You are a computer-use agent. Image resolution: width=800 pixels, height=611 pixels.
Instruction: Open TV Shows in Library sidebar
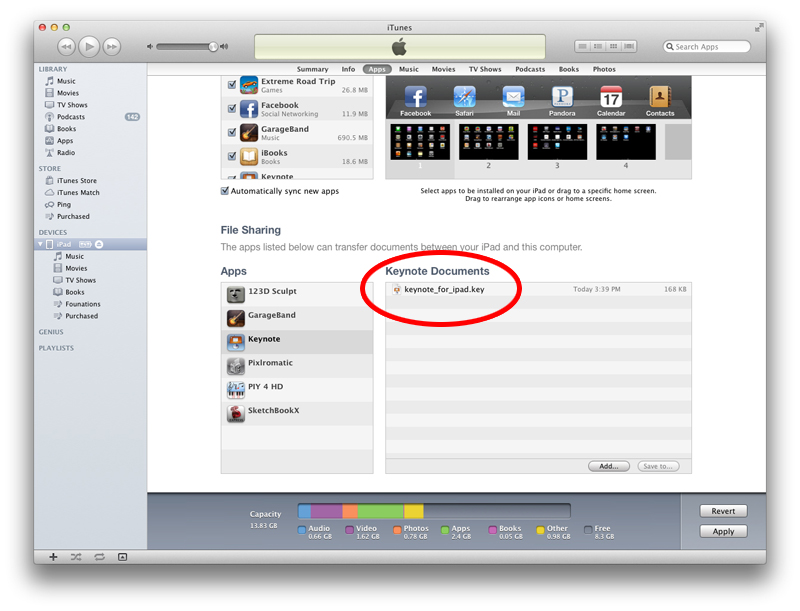(72, 105)
